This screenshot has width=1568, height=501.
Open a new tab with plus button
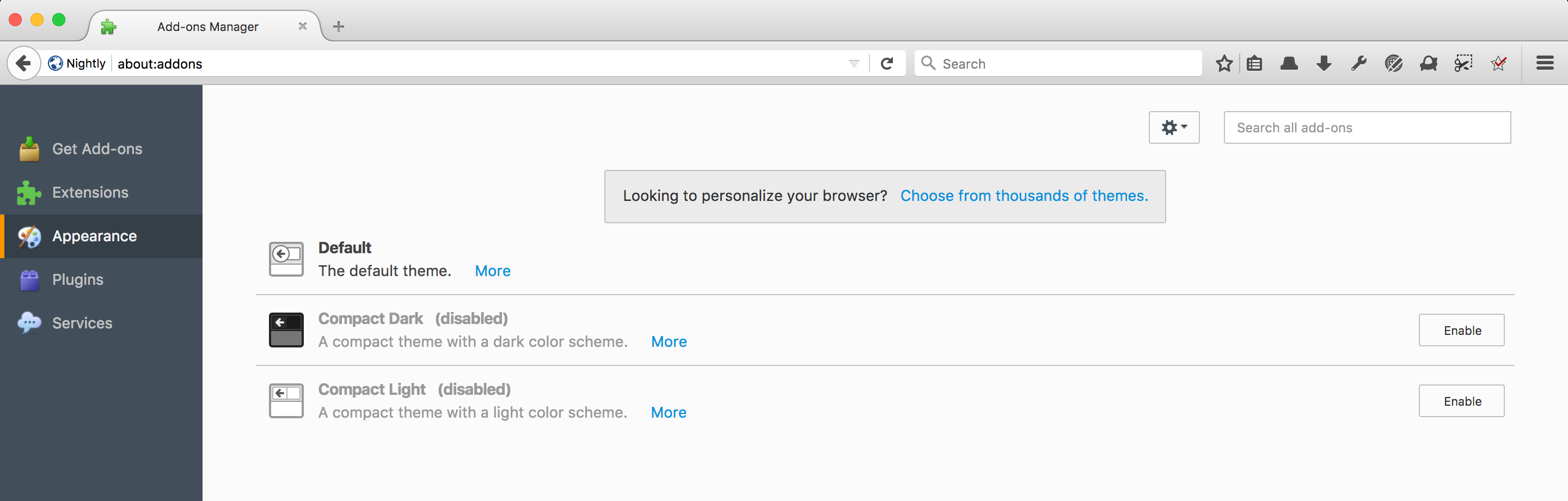pos(339,27)
